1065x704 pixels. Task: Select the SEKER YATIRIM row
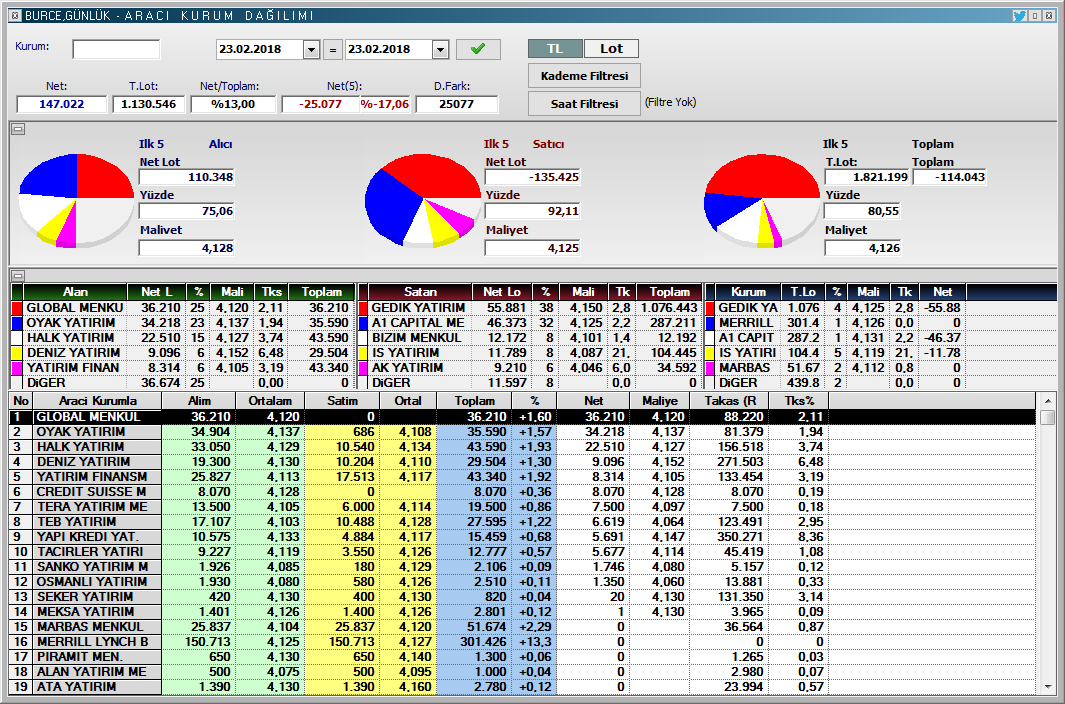[523, 596]
